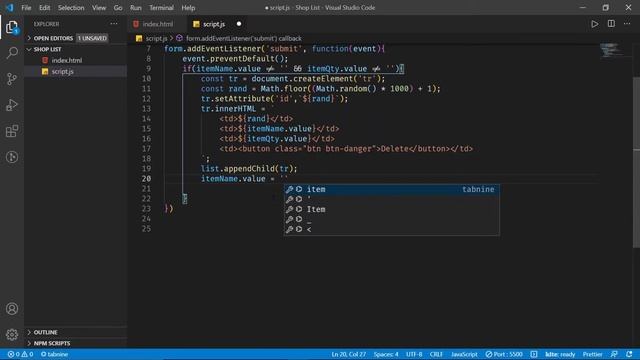Open the Search view in activity bar
This screenshot has height=360, width=640.
12,53
